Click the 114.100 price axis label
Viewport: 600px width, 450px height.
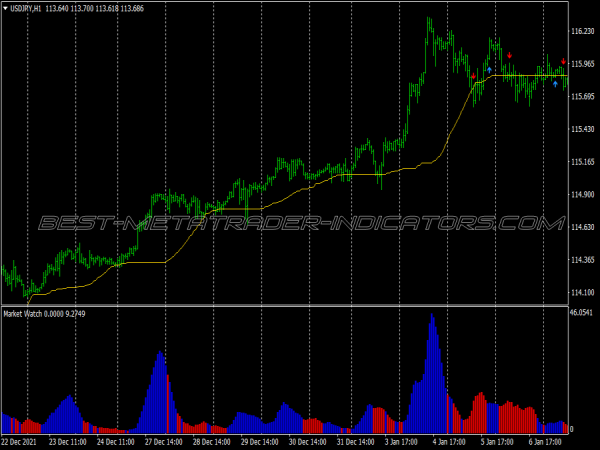click(x=583, y=292)
